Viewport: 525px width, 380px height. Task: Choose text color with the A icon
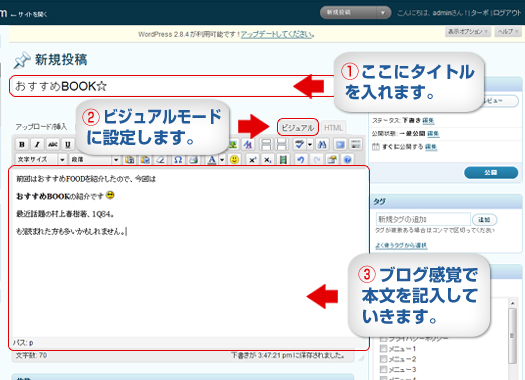(212, 159)
